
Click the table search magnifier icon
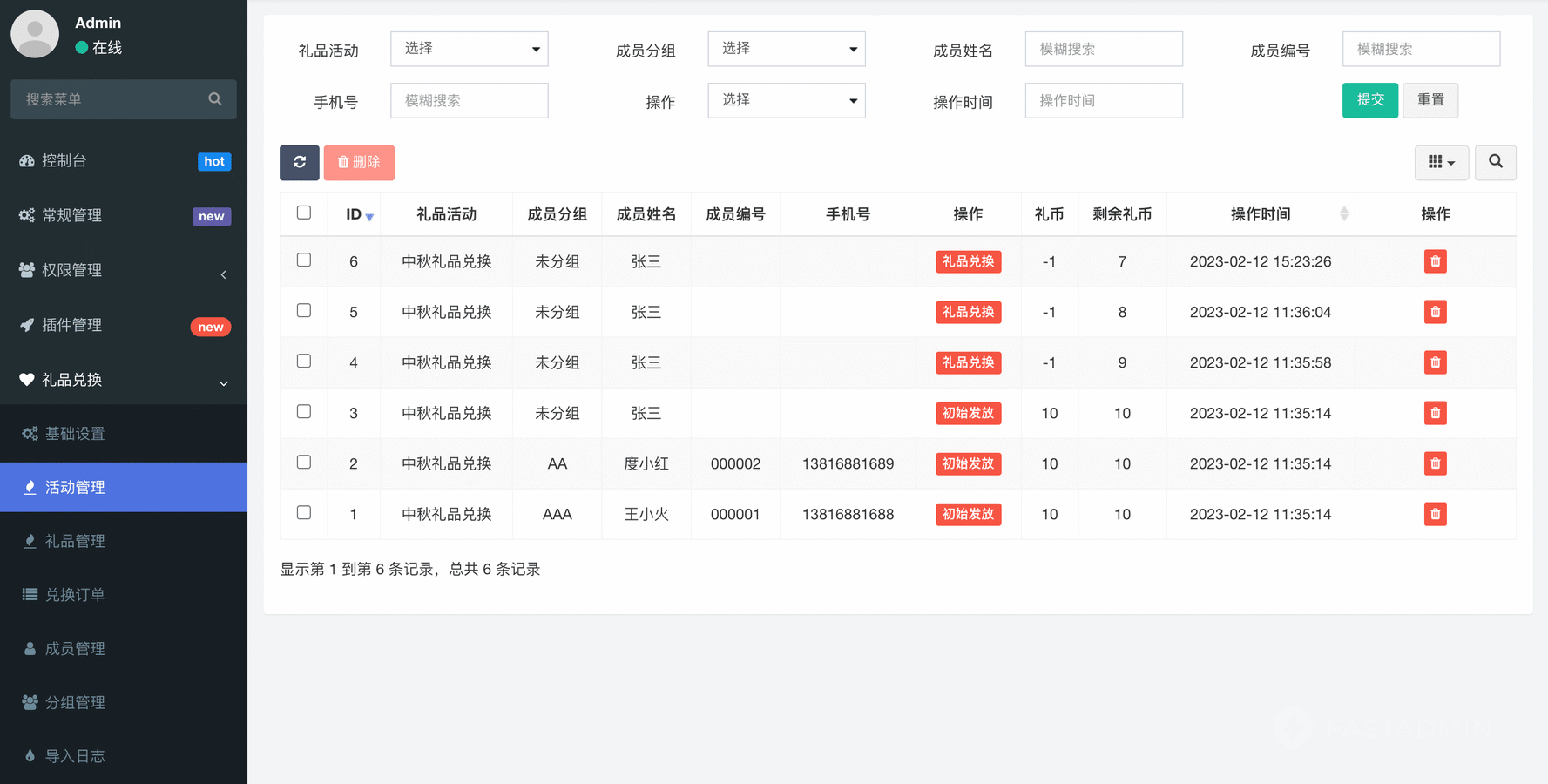click(1495, 163)
